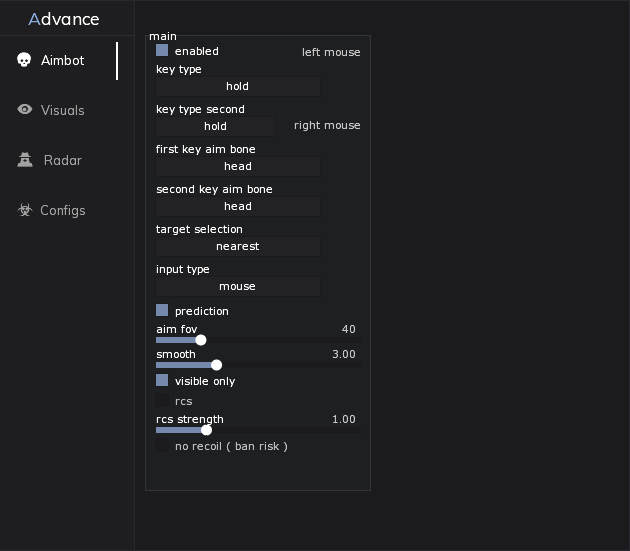Screen dimensions: 630x551
Task: Open the target selection dropdown
Action: click(x=238, y=246)
